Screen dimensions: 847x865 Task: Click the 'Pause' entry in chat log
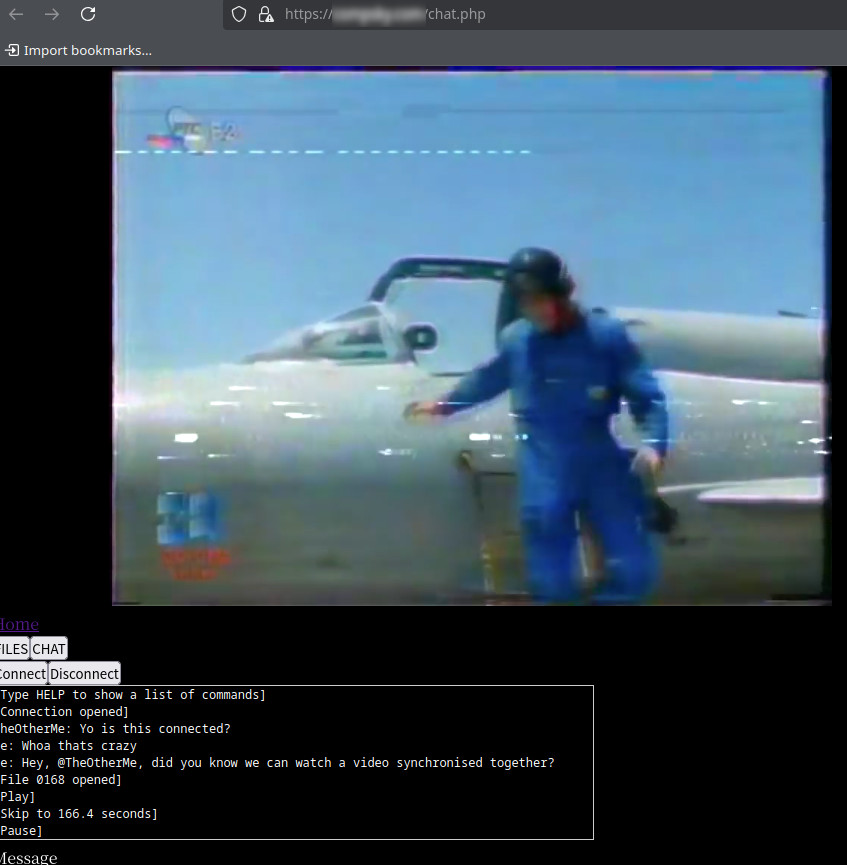pyautogui.click(x=21, y=831)
